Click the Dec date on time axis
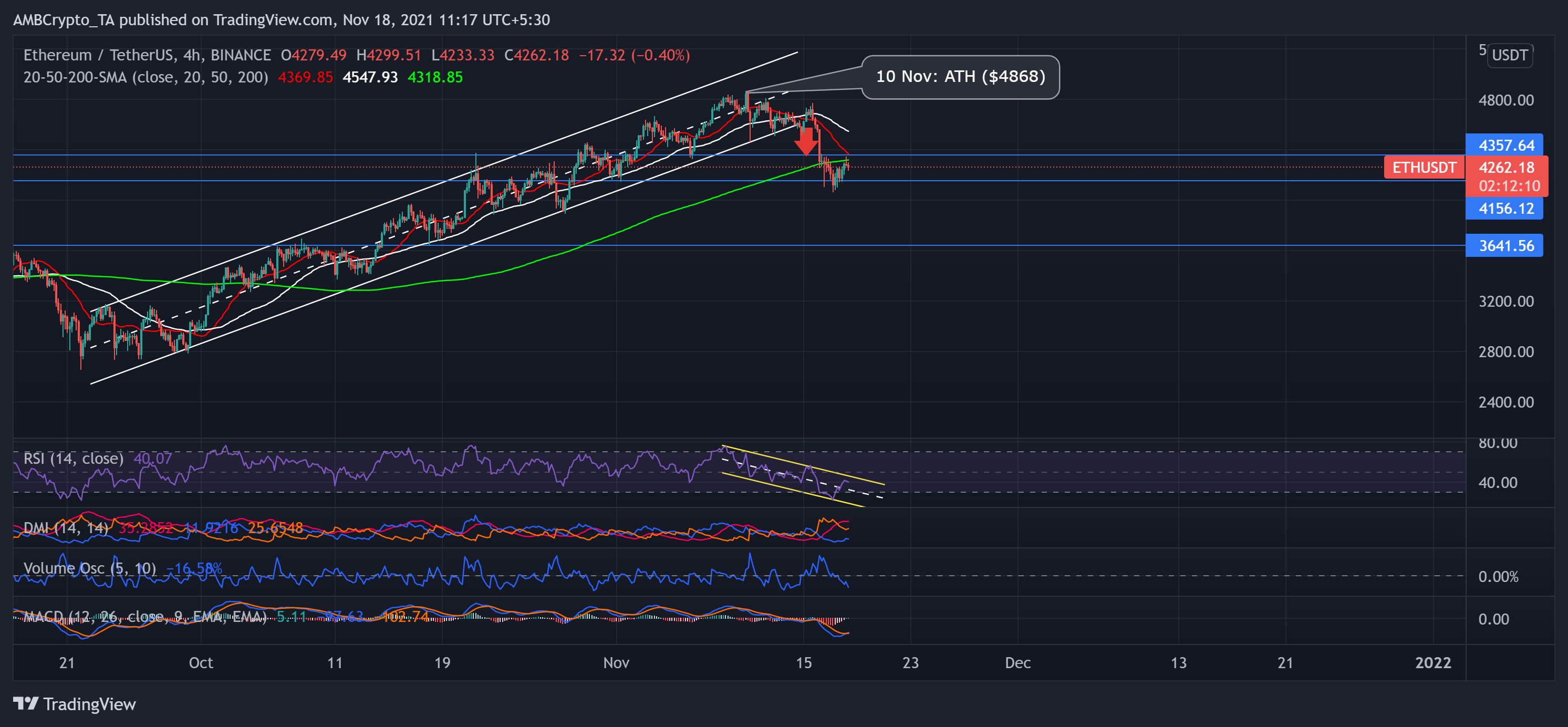The image size is (1568, 727). click(x=1017, y=662)
